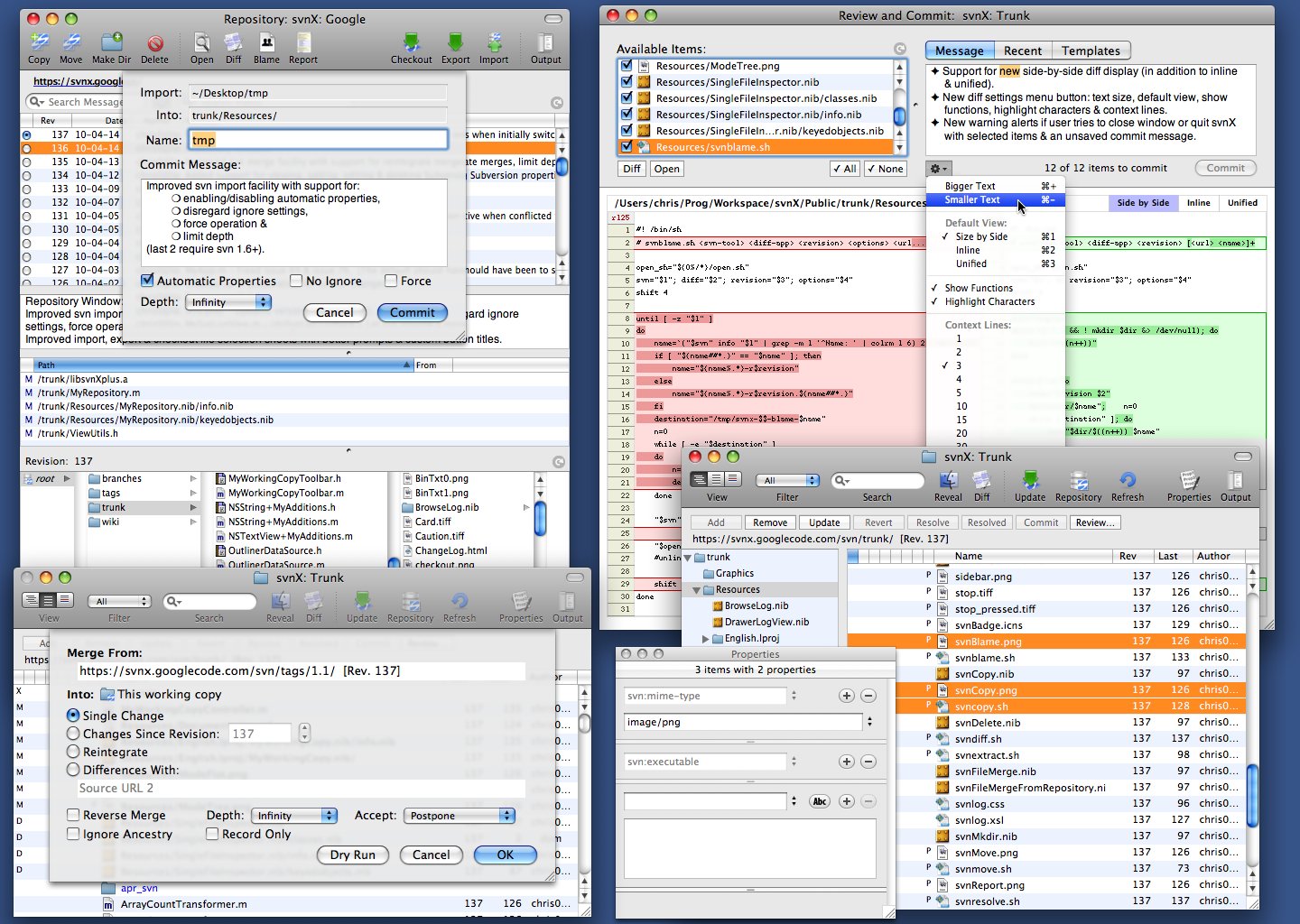The image size is (1300, 924).
Task: Uncheck Resources/ModeTree.png in Available Items
Action: (x=627, y=66)
